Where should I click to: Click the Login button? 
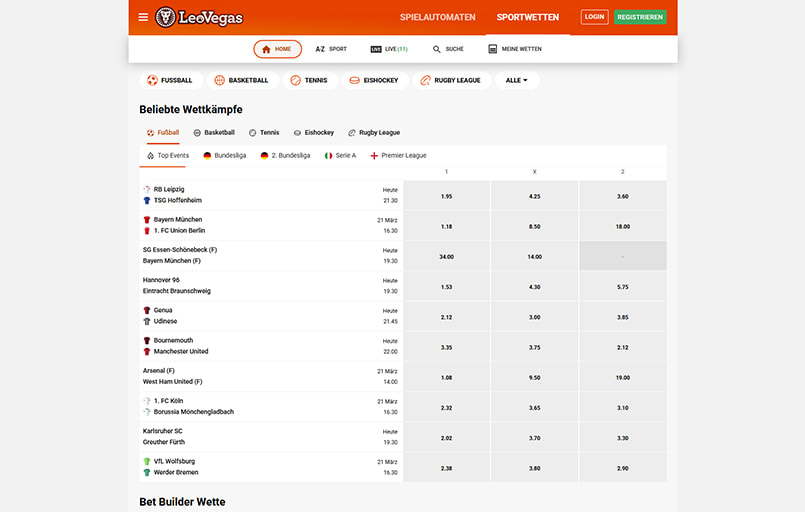tap(595, 17)
